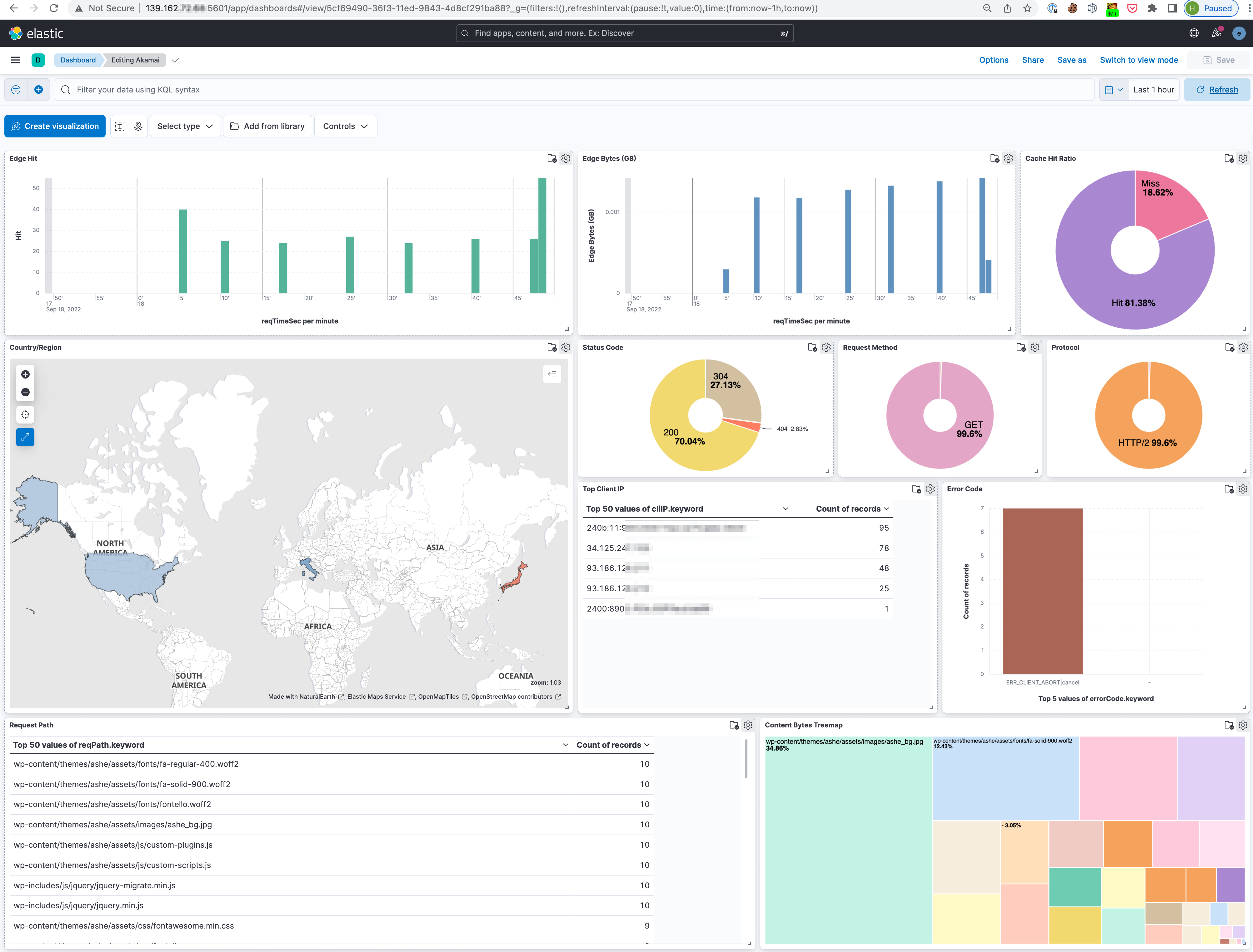Click the map zoom out button

point(25,392)
